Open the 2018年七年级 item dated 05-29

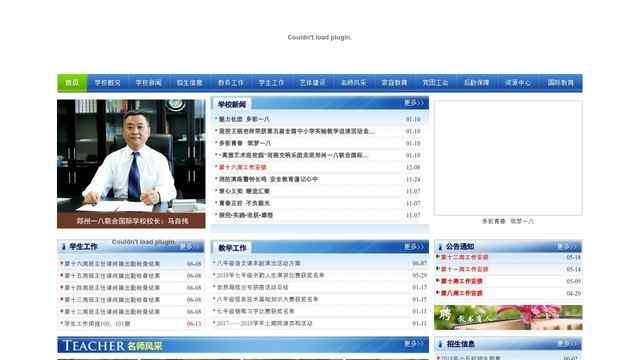(x=270, y=275)
